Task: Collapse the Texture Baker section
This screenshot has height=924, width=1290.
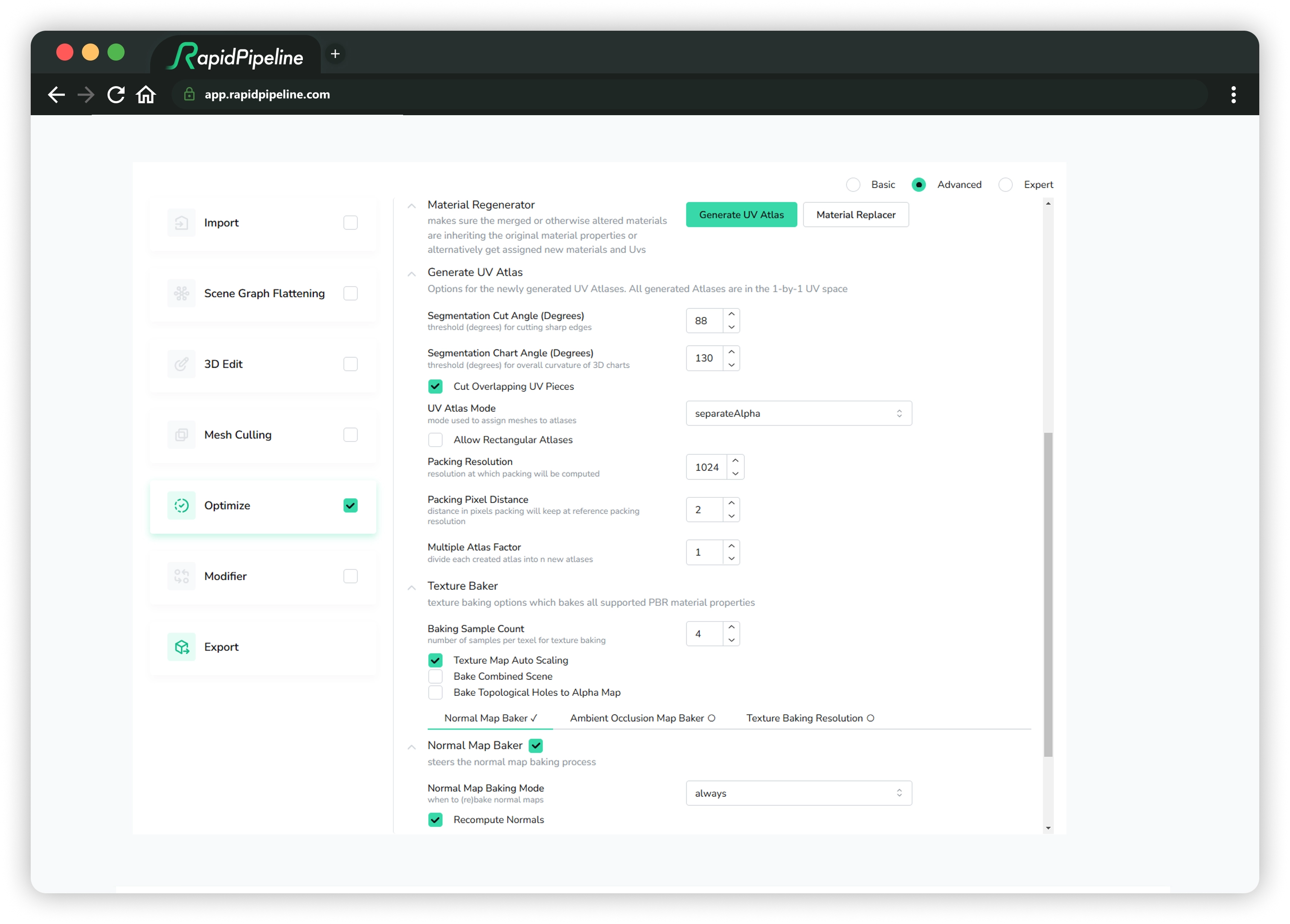Action: point(411,587)
